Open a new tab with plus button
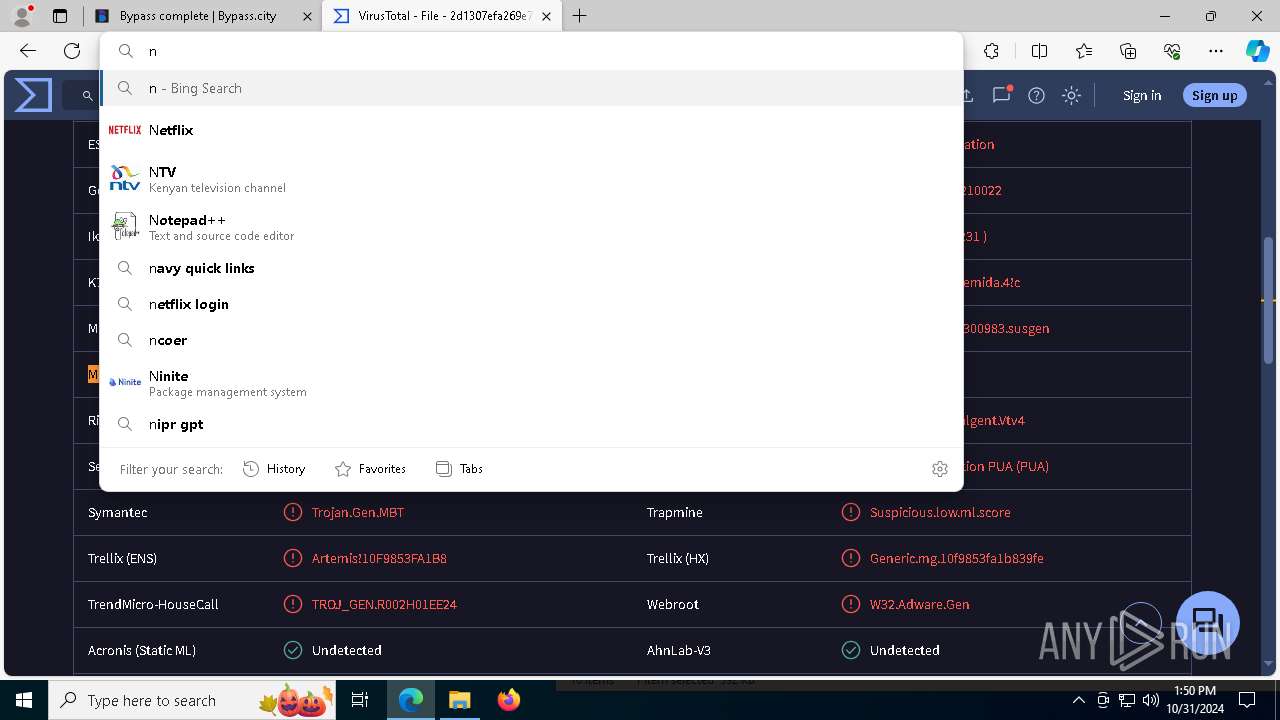This screenshot has width=1280, height=720. (x=579, y=16)
